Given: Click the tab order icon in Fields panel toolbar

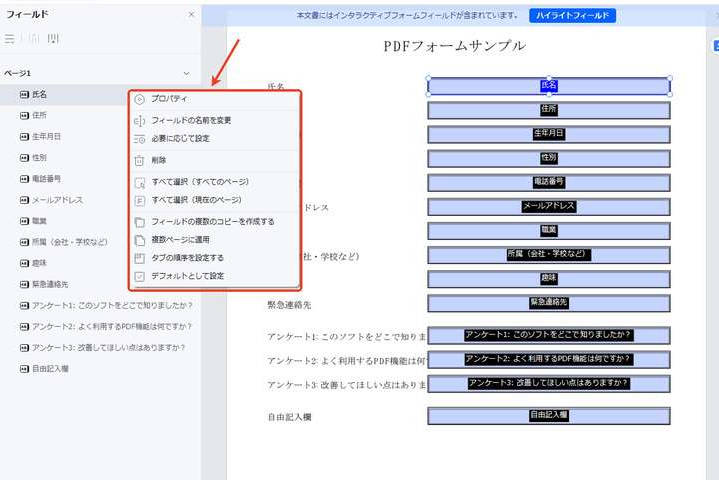Looking at the screenshot, I should tap(54, 39).
